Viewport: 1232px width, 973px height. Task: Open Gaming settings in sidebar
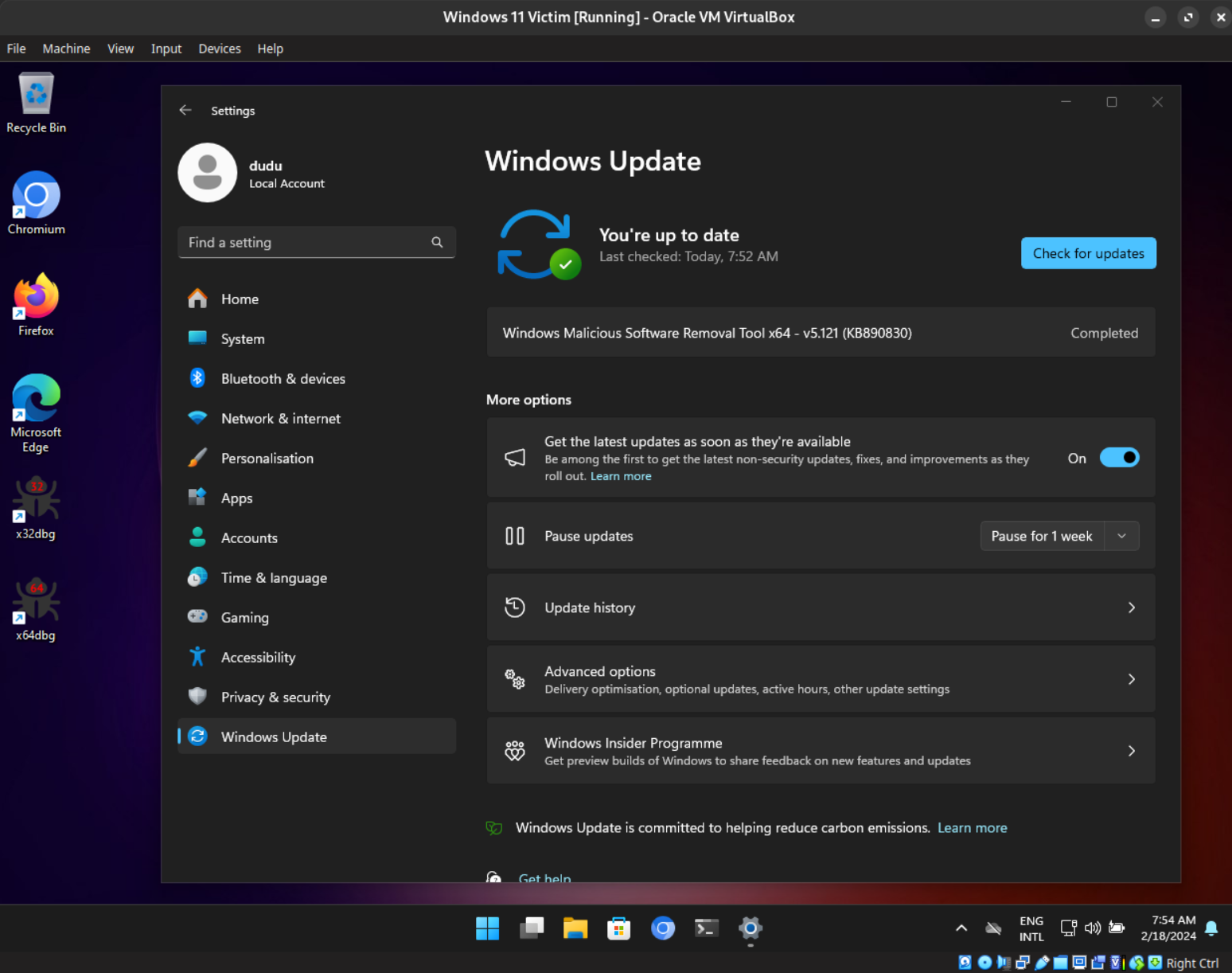coord(317,617)
